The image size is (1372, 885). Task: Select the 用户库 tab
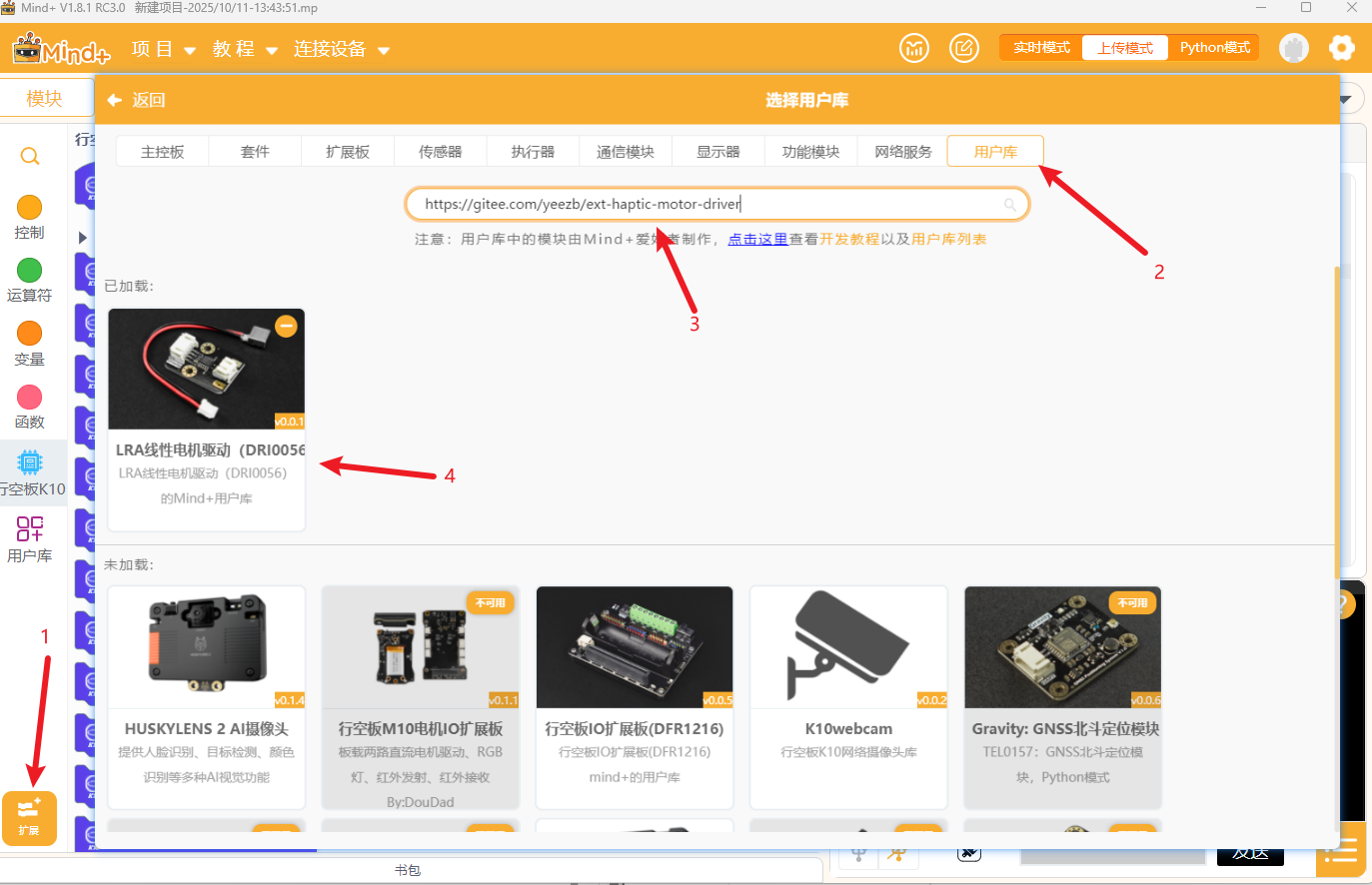[x=995, y=152]
